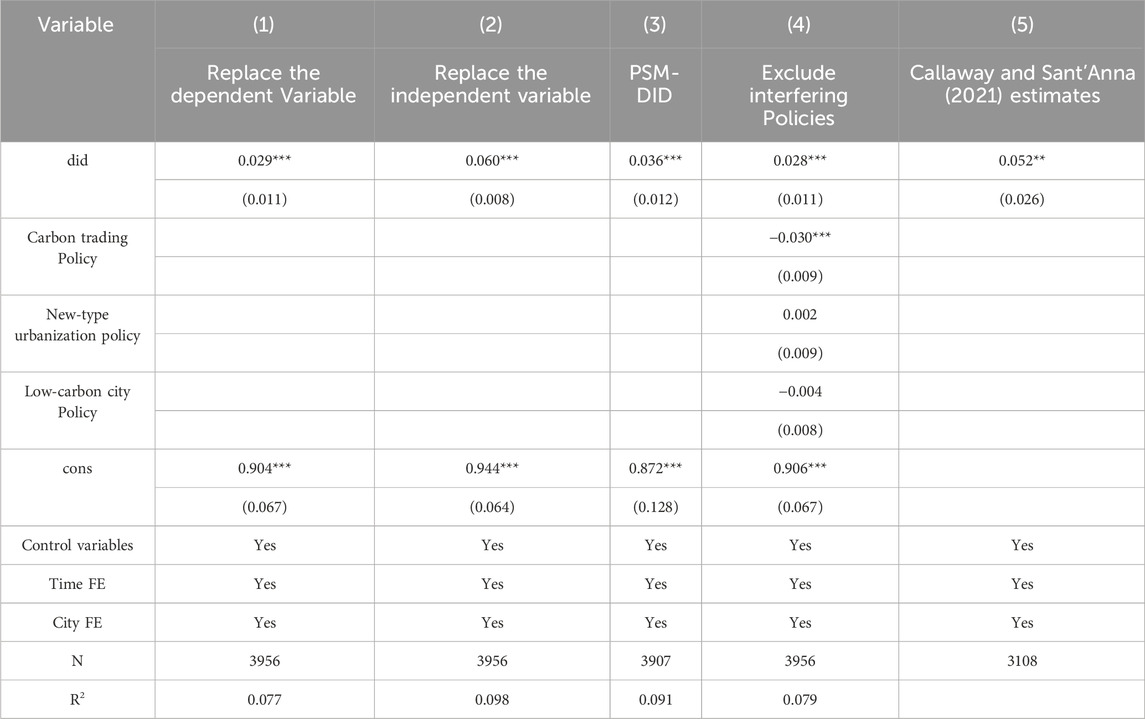Screen dimensions: 1145x719
Task: Click 'Exclude interfering Policies' header
Action: coord(799,96)
